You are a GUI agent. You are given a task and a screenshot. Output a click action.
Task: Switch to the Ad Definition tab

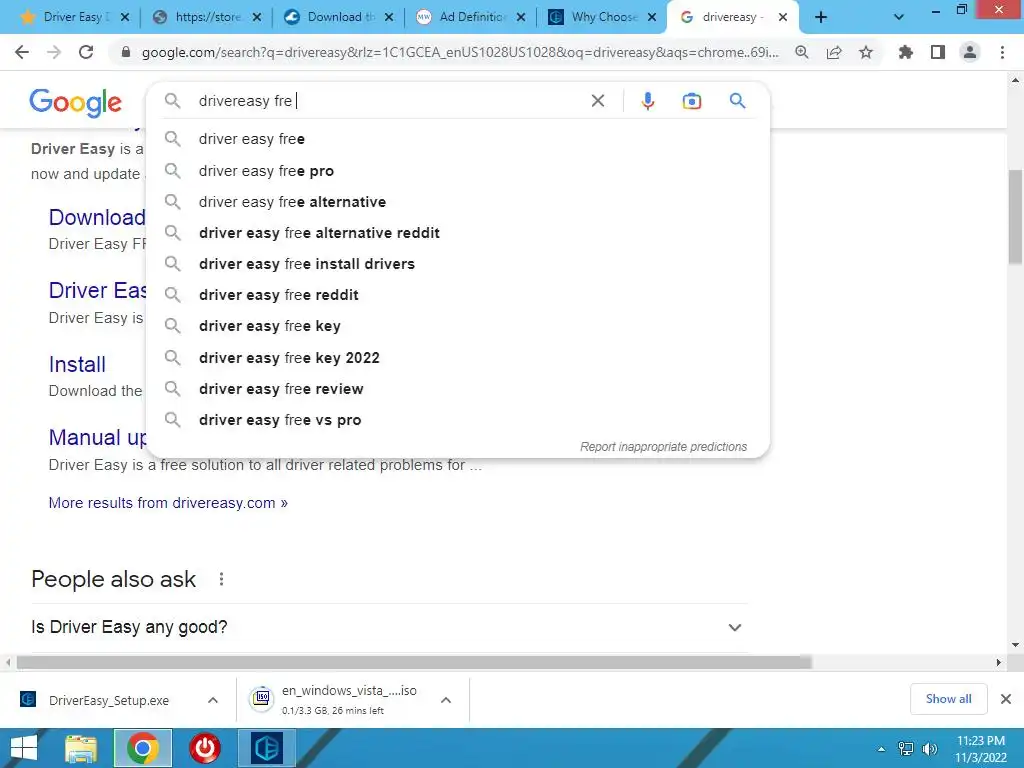[x=470, y=17]
